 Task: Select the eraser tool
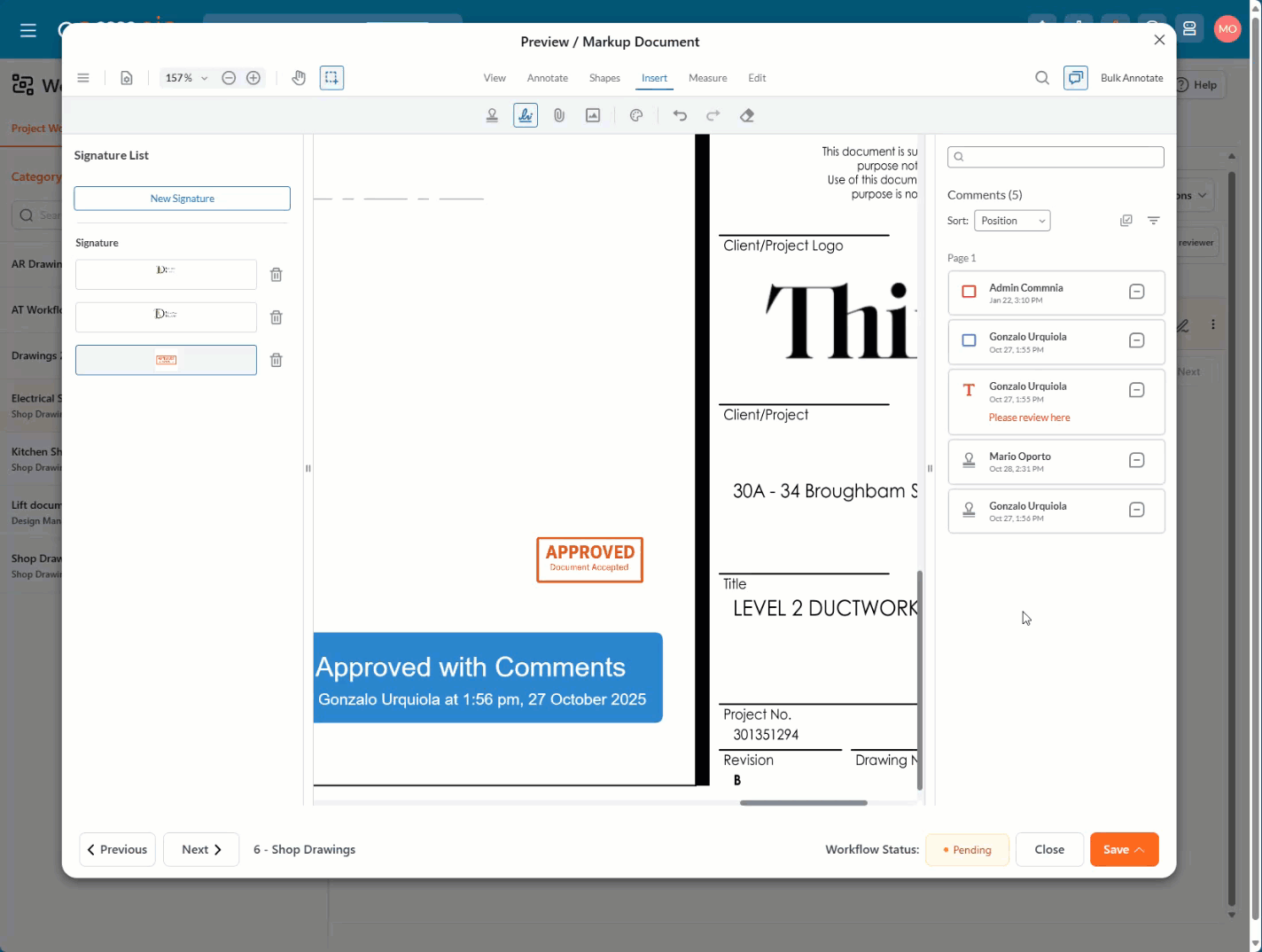(x=747, y=115)
